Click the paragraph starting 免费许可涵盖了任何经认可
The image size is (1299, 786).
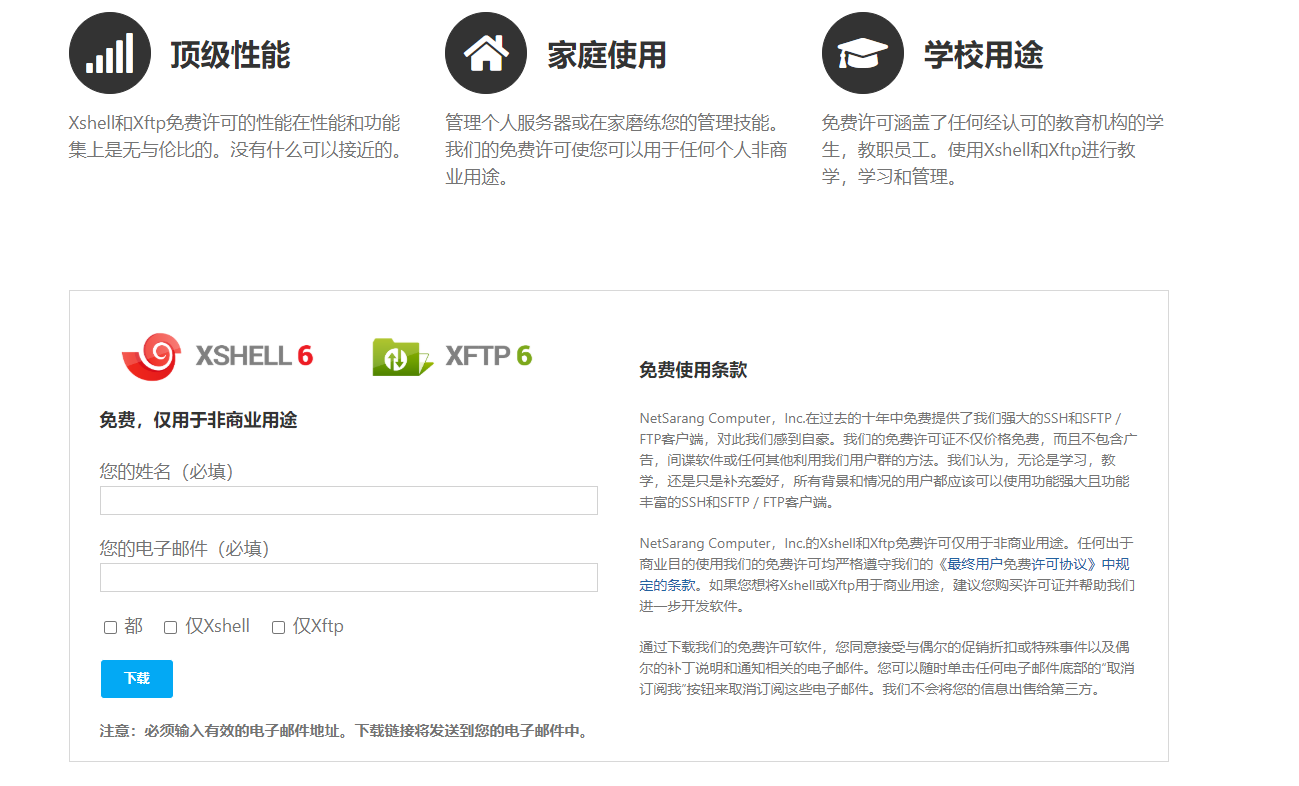[x=993, y=150]
